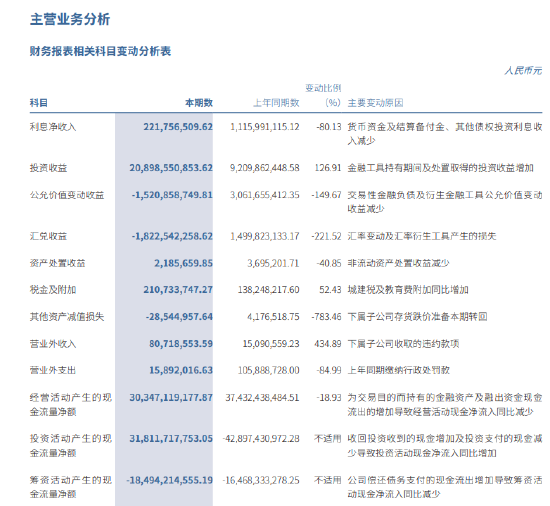Click the column header 变动比例
The width and height of the screenshot is (550, 506).
point(323,88)
